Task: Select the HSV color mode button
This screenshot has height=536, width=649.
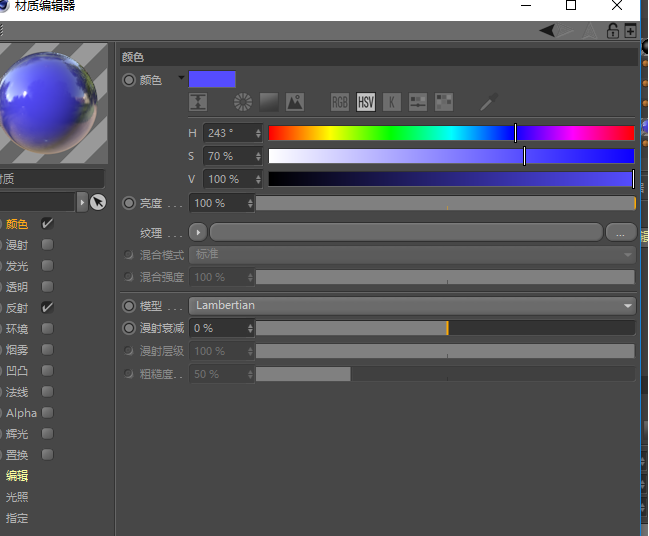Action: 366,102
